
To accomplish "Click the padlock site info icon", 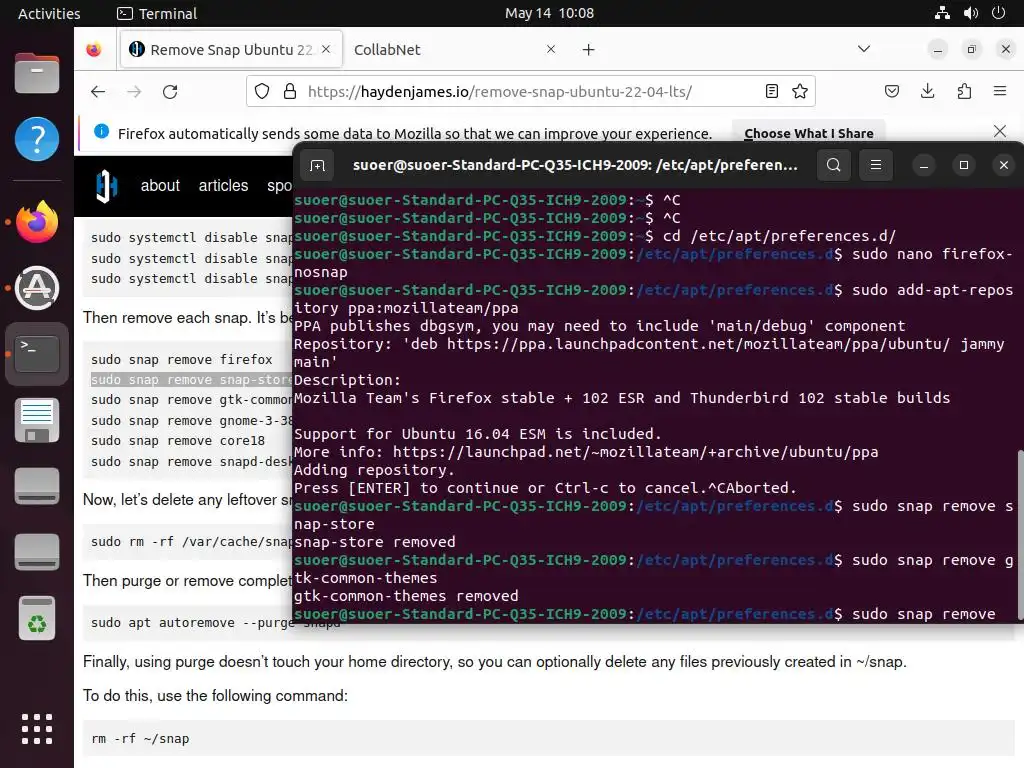I will click(x=290, y=91).
